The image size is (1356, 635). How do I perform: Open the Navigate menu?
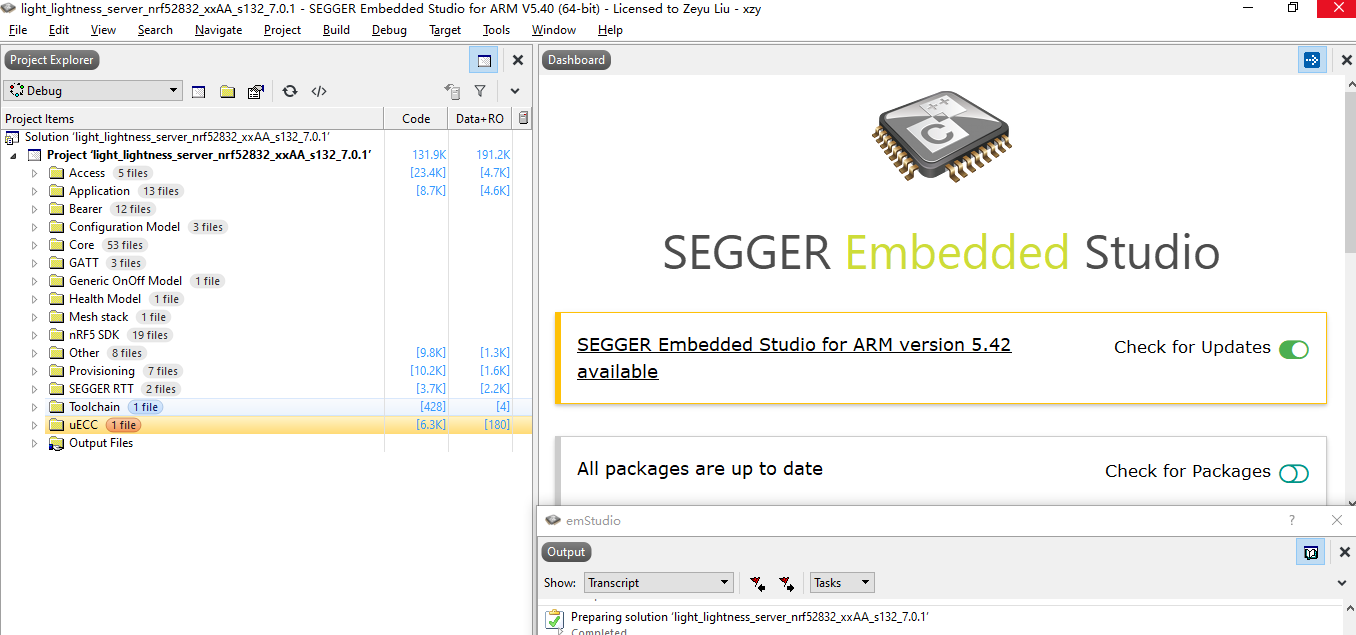[218, 30]
